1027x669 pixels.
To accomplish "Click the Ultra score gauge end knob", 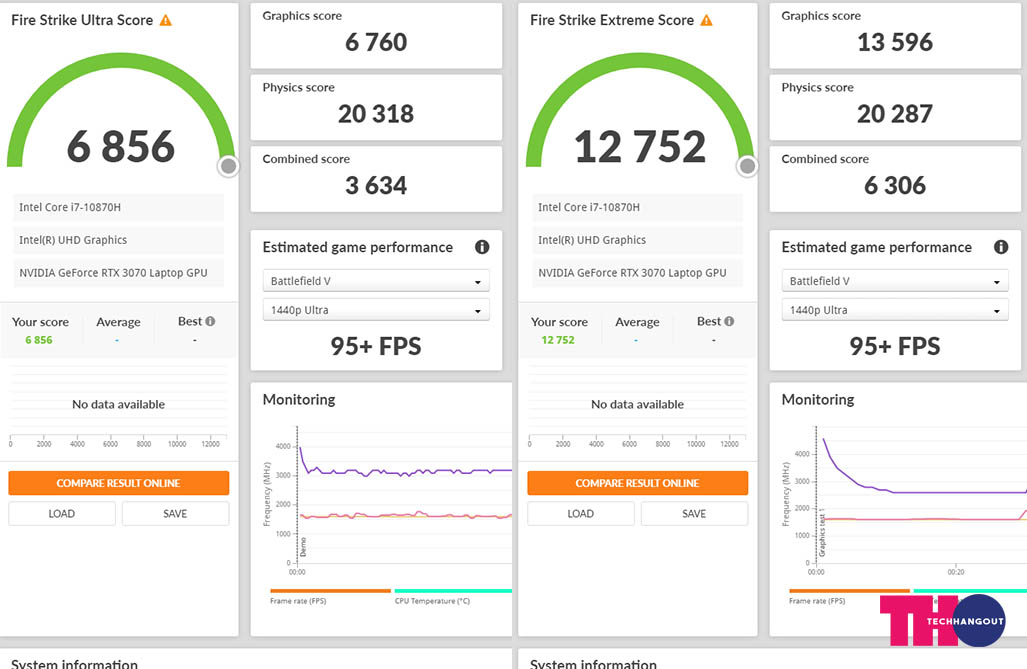I will pyautogui.click(x=228, y=166).
